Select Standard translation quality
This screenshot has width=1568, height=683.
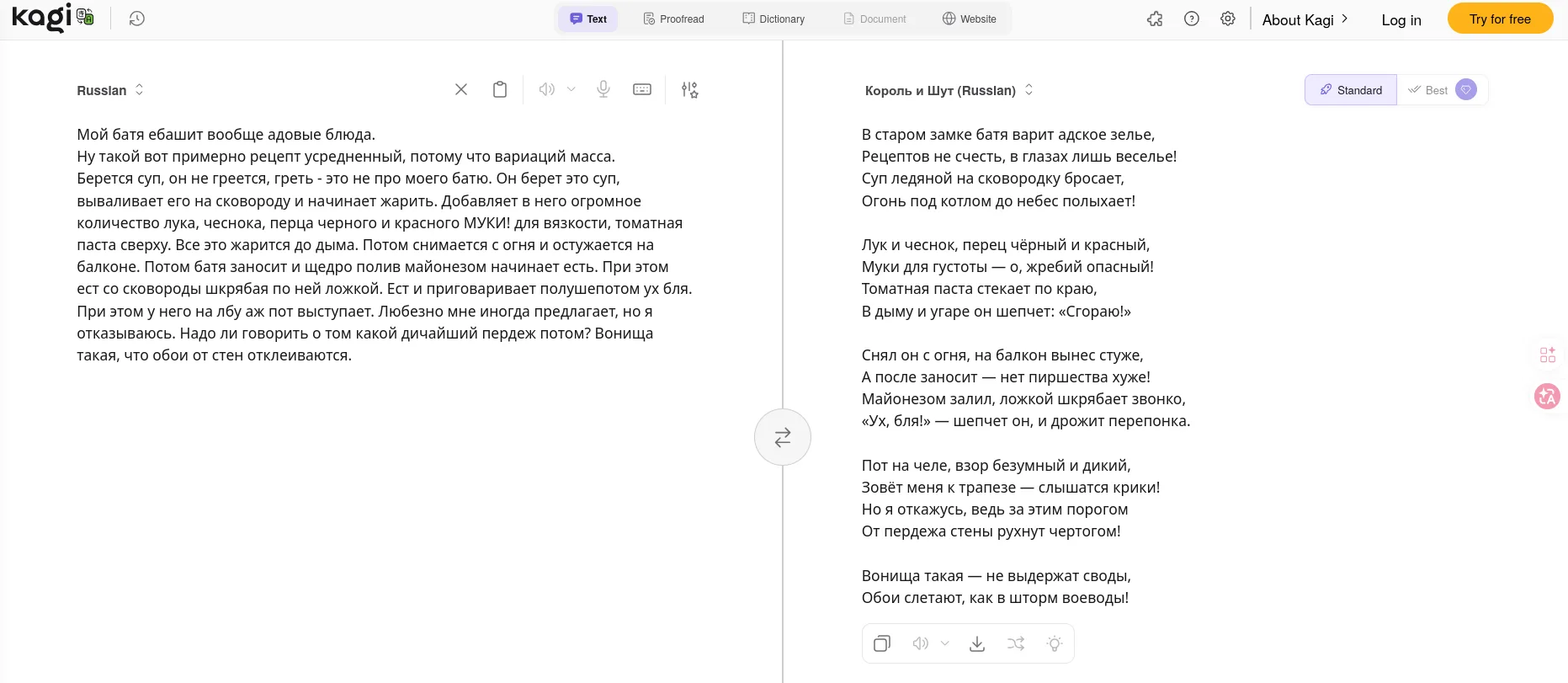click(x=1351, y=90)
